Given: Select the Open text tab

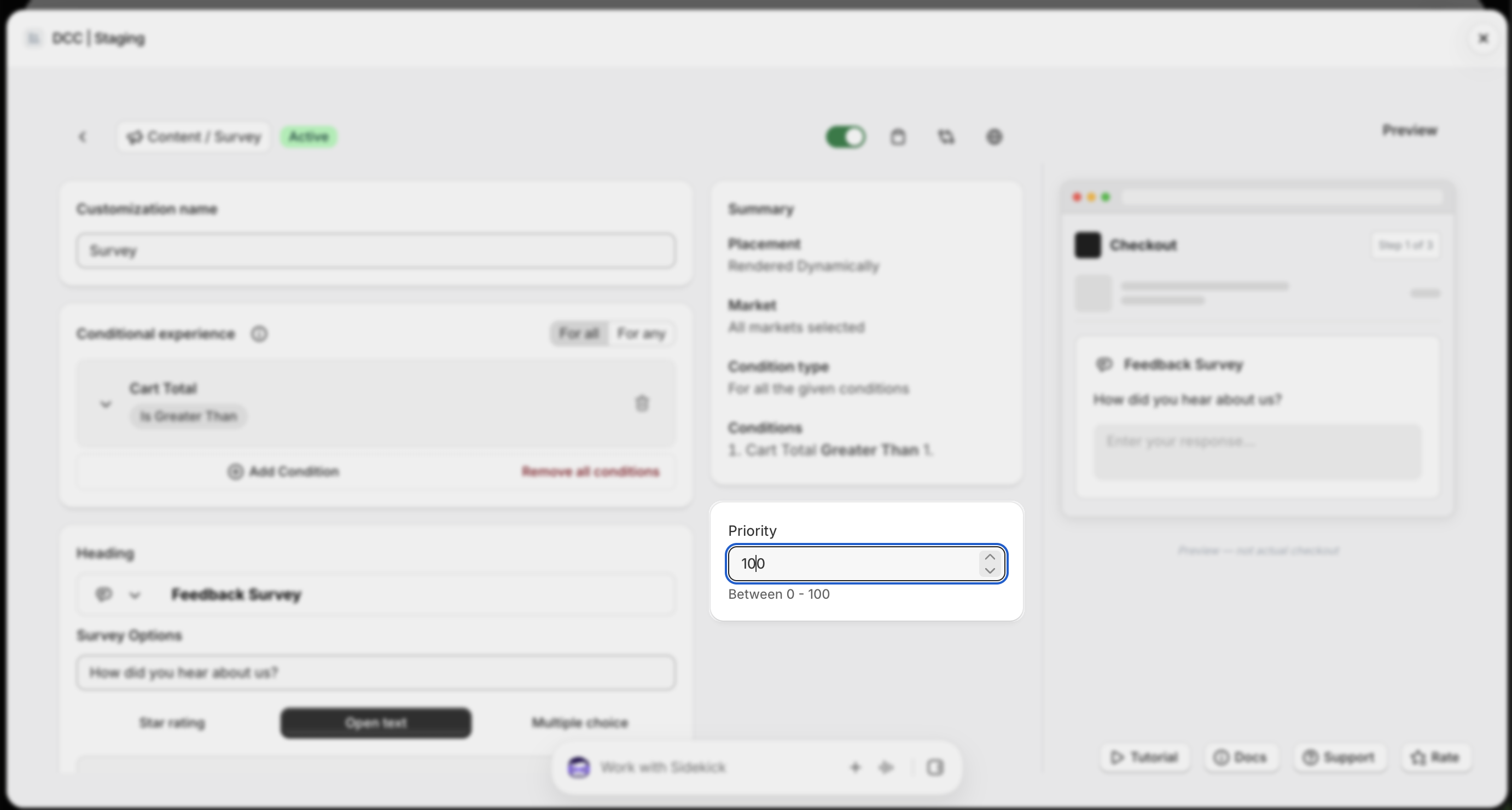Looking at the screenshot, I should [376, 723].
